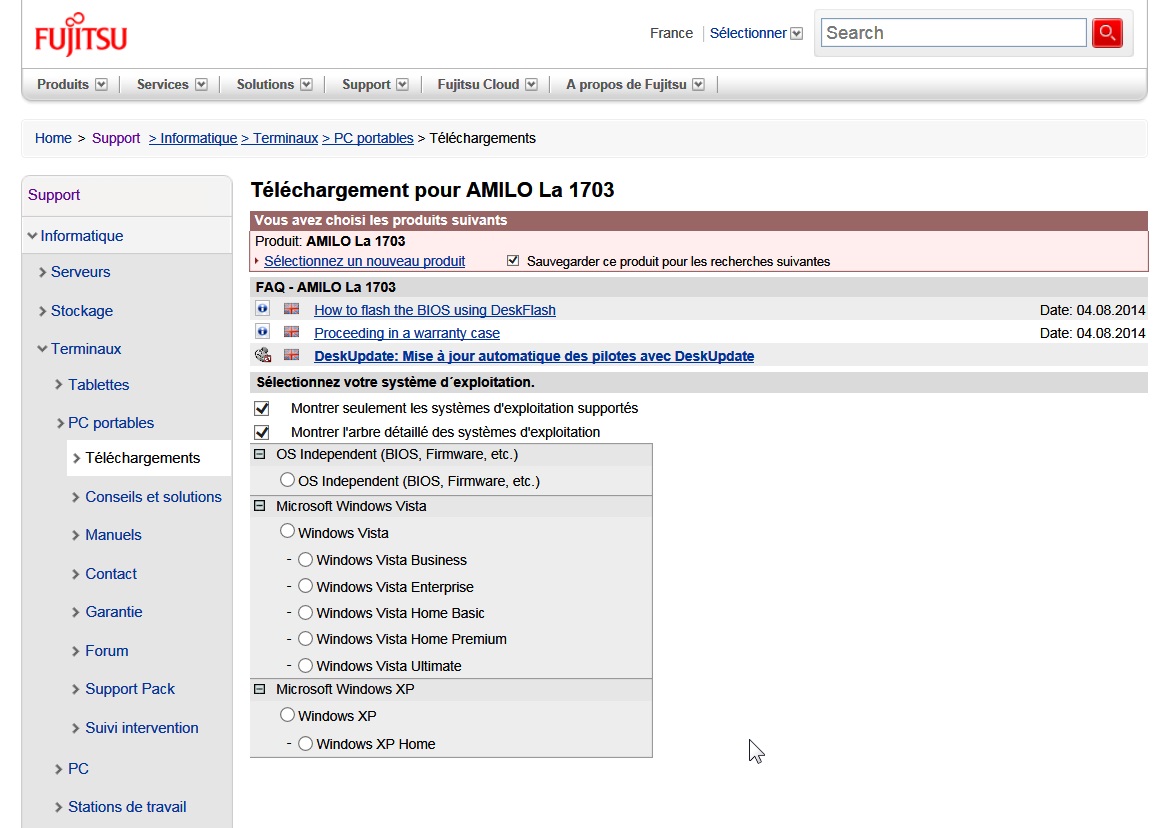
Task: Open Support Pack in sidebar
Action: [130, 689]
